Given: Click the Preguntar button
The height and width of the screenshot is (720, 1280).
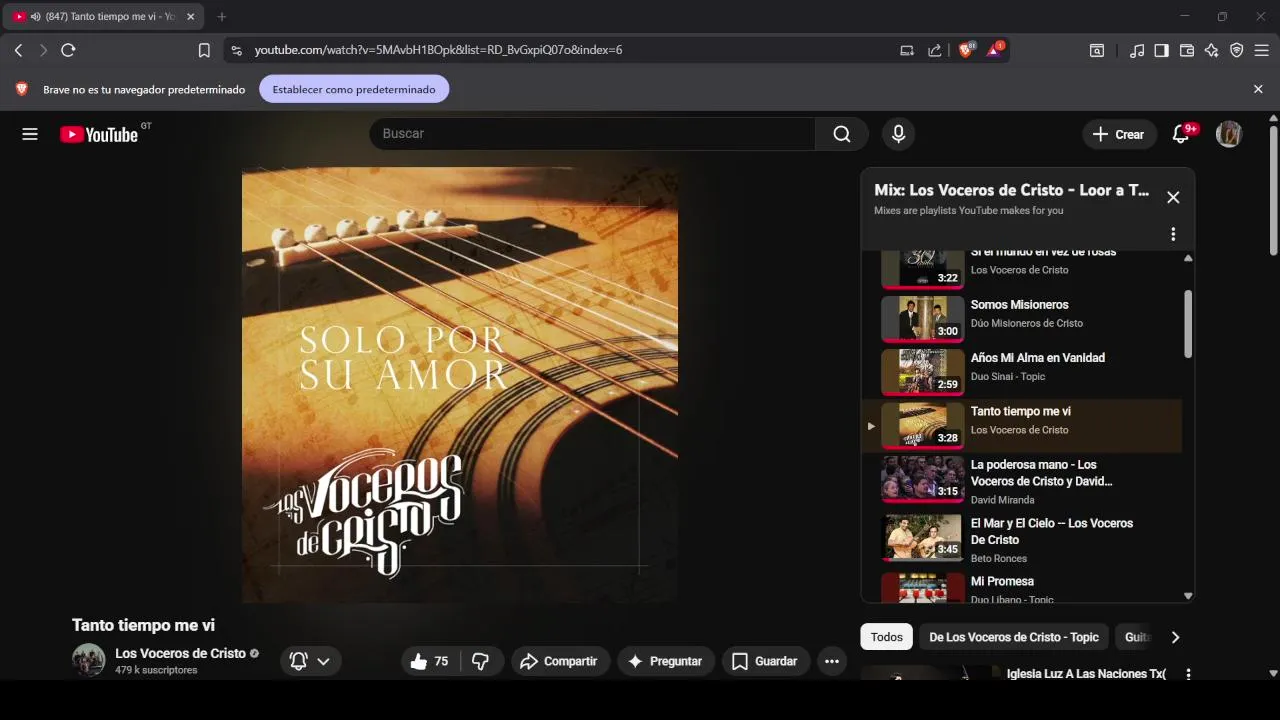Looking at the screenshot, I should (x=665, y=661).
